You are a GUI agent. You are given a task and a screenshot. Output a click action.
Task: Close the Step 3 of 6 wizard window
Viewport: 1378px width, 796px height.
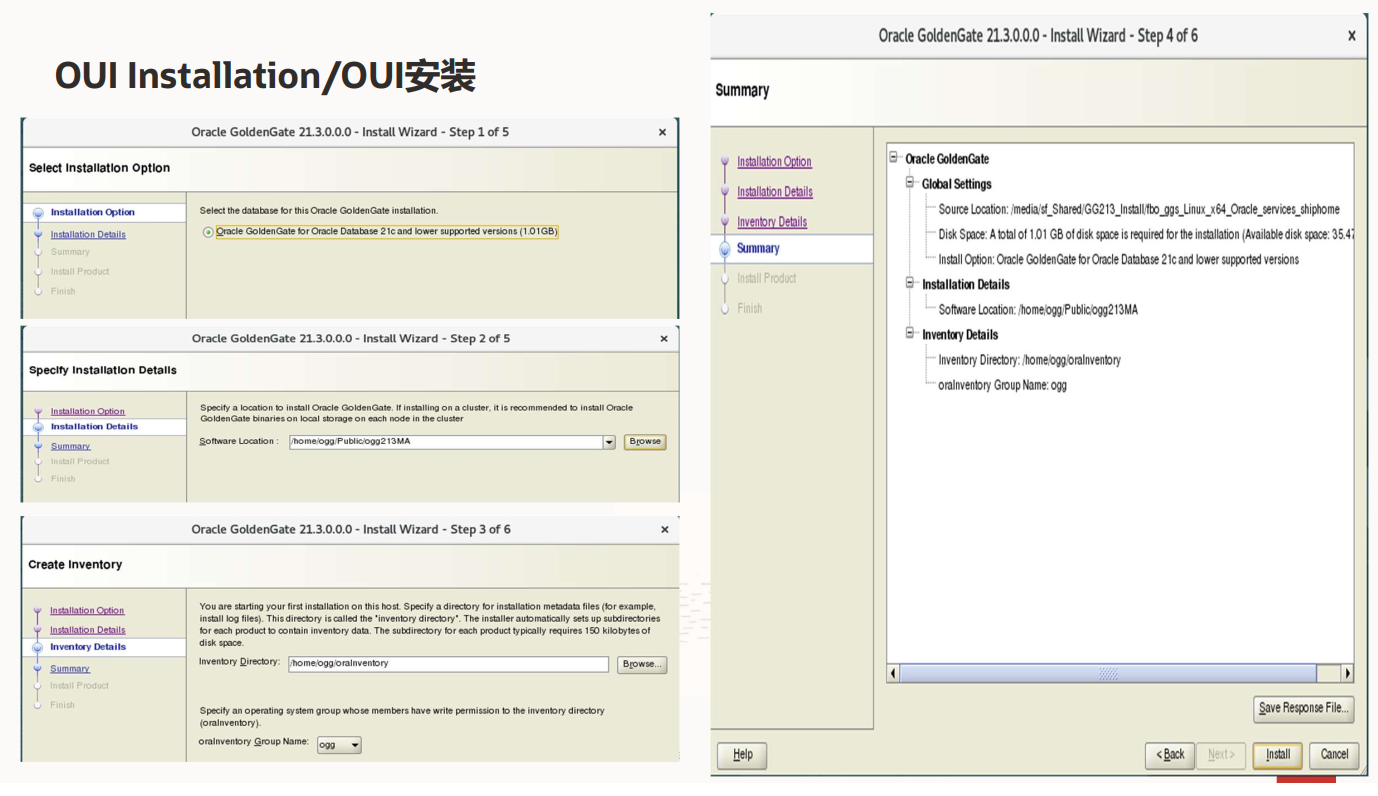point(665,530)
